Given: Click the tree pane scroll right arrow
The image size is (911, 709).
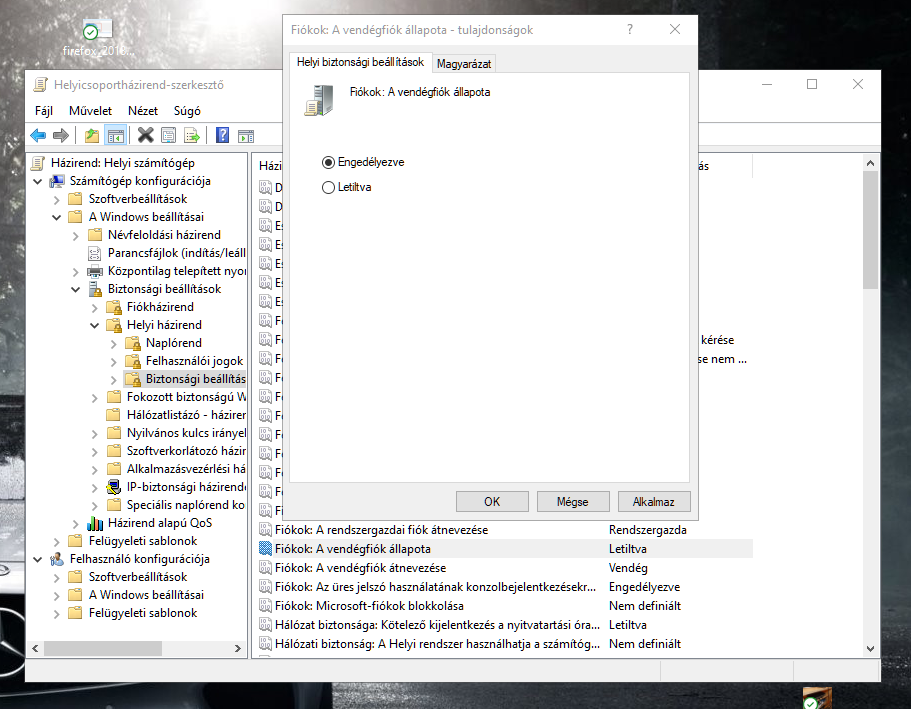Looking at the screenshot, I should [238, 648].
